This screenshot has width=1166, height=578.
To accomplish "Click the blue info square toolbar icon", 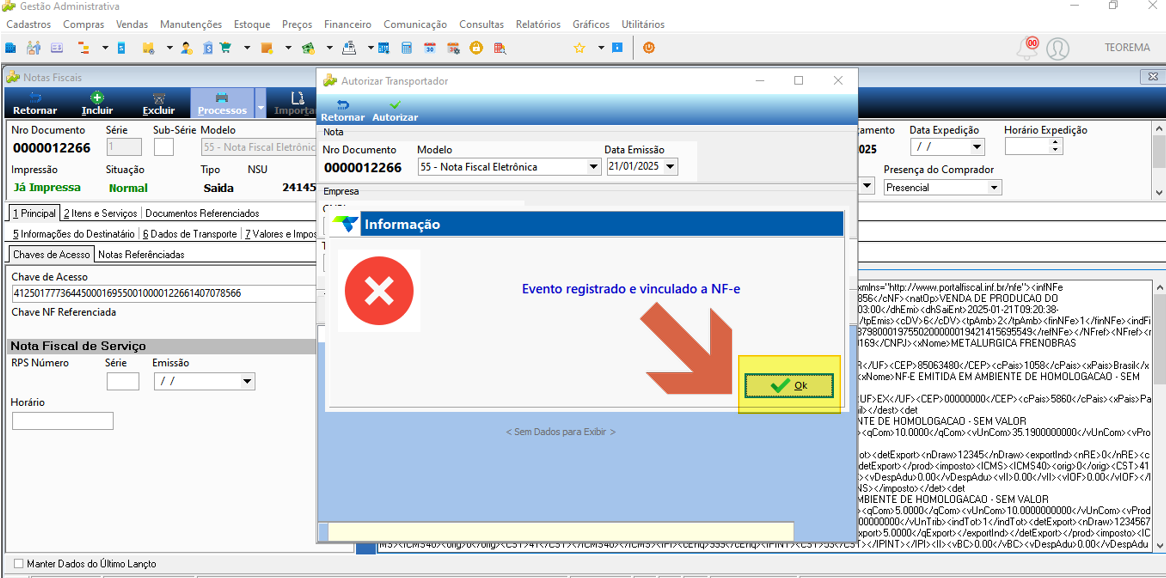I will 616,48.
